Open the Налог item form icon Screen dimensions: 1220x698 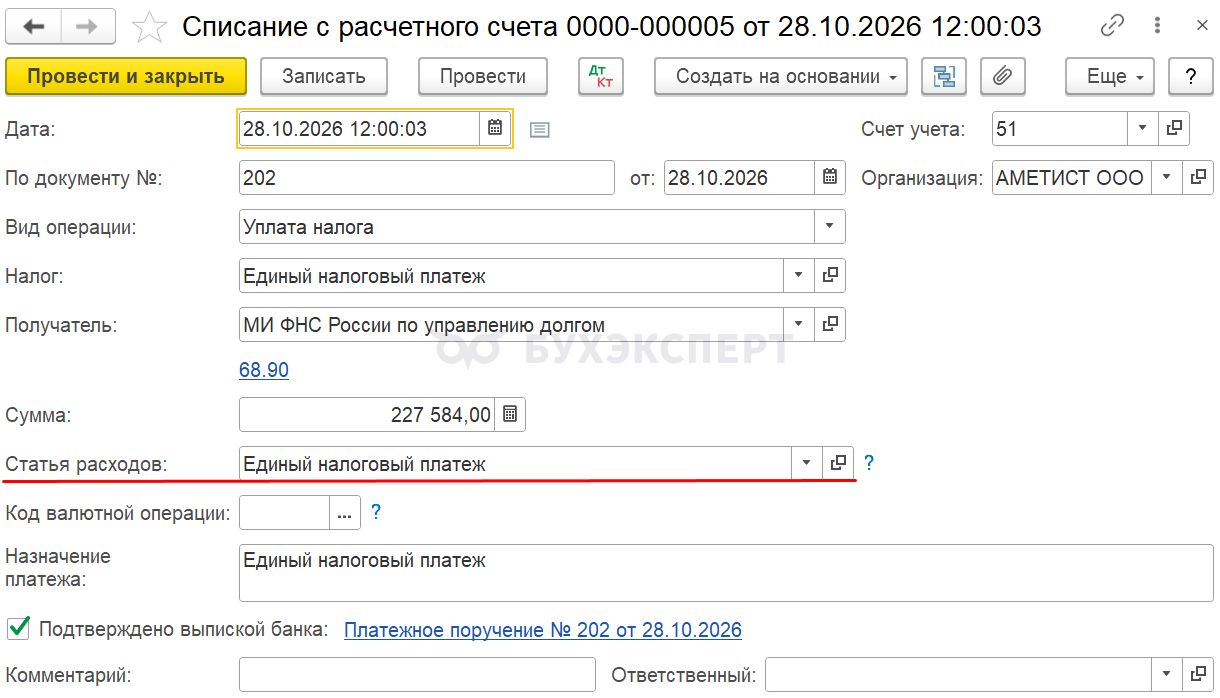(830, 275)
